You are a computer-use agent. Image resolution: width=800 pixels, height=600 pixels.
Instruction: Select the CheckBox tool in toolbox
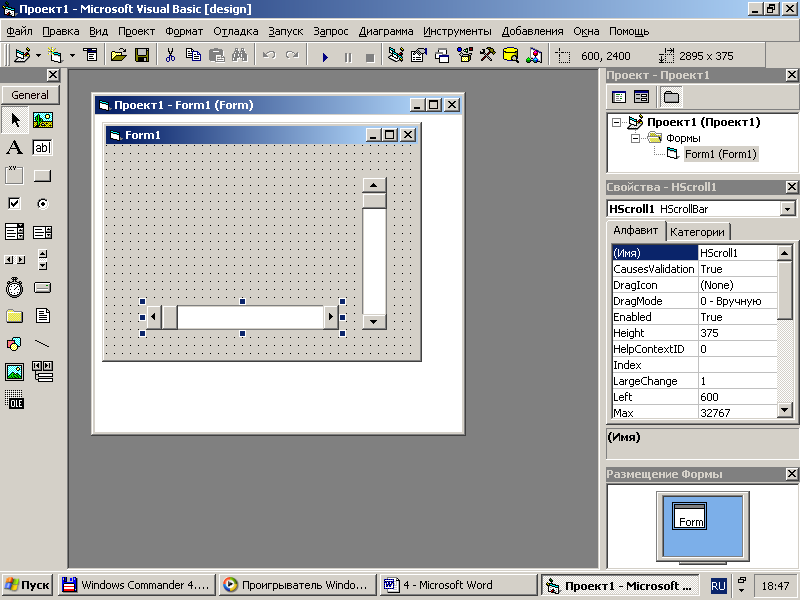click(15, 204)
